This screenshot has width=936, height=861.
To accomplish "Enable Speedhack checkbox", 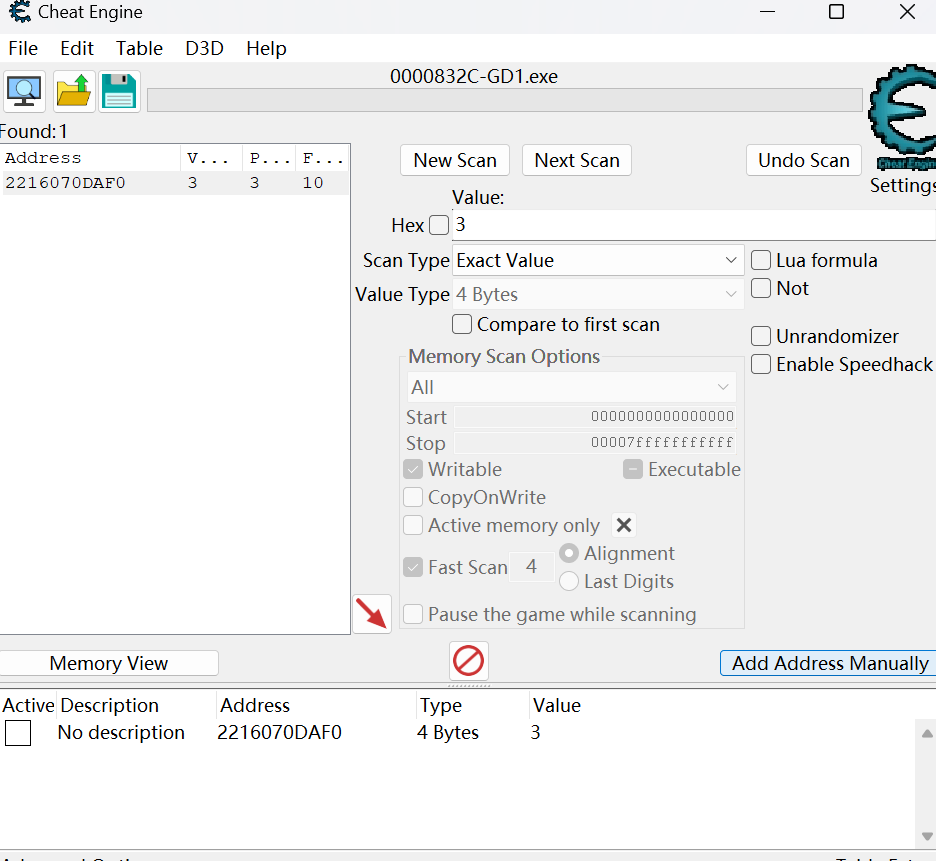I will tap(762, 364).
